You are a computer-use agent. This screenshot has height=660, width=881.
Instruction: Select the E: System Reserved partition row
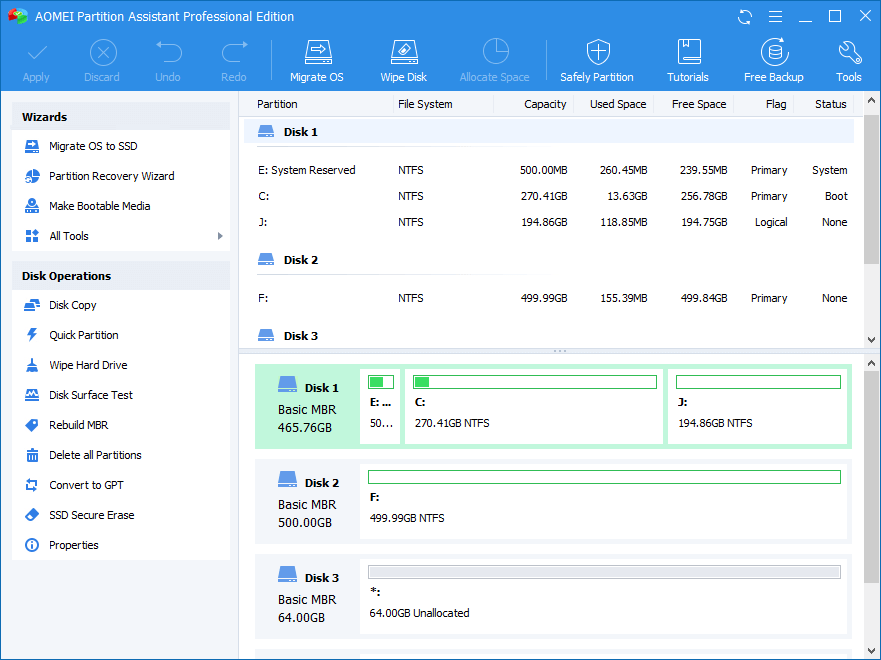[549, 170]
